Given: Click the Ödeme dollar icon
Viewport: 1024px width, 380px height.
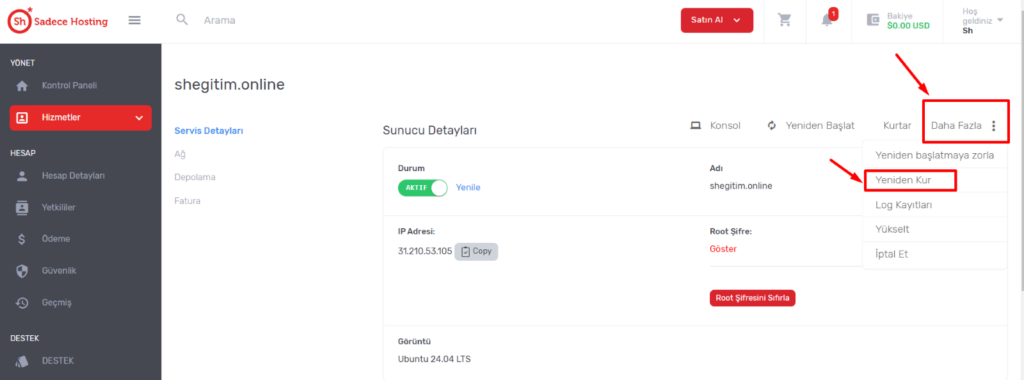Looking at the screenshot, I should (22, 239).
